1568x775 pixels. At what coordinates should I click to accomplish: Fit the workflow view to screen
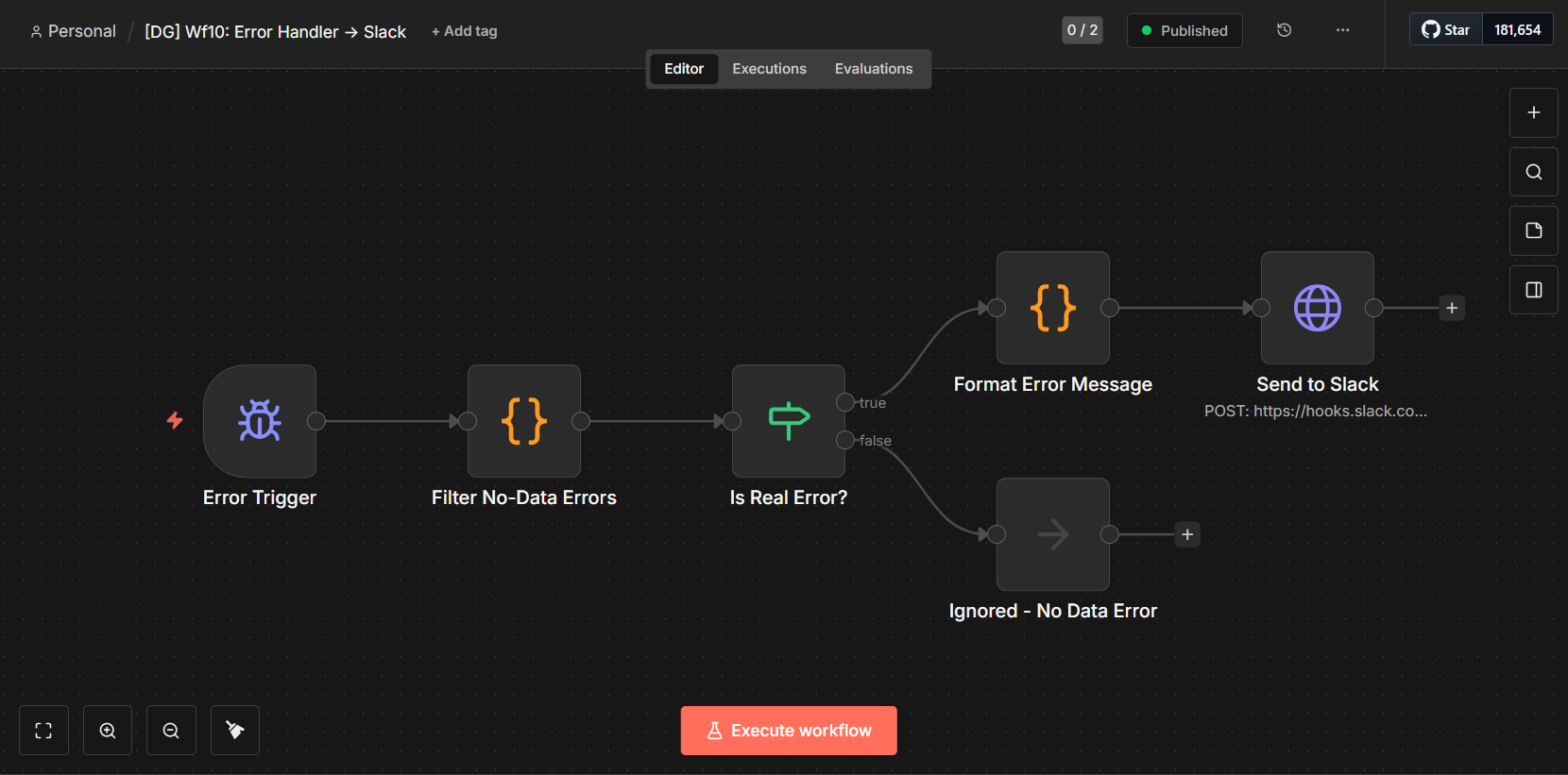tap(43, 731)
